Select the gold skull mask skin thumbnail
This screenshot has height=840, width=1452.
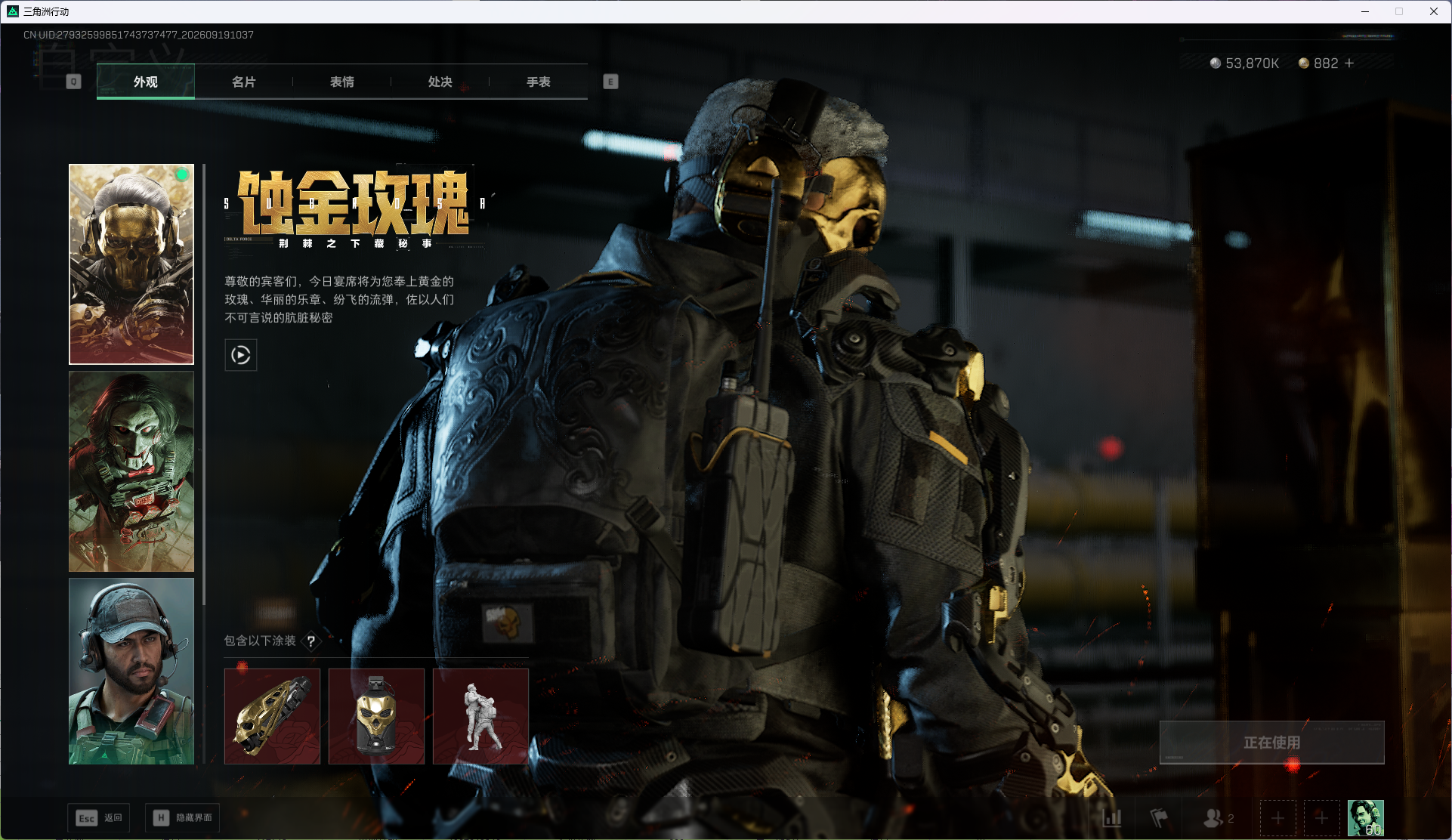coord(131,264)
